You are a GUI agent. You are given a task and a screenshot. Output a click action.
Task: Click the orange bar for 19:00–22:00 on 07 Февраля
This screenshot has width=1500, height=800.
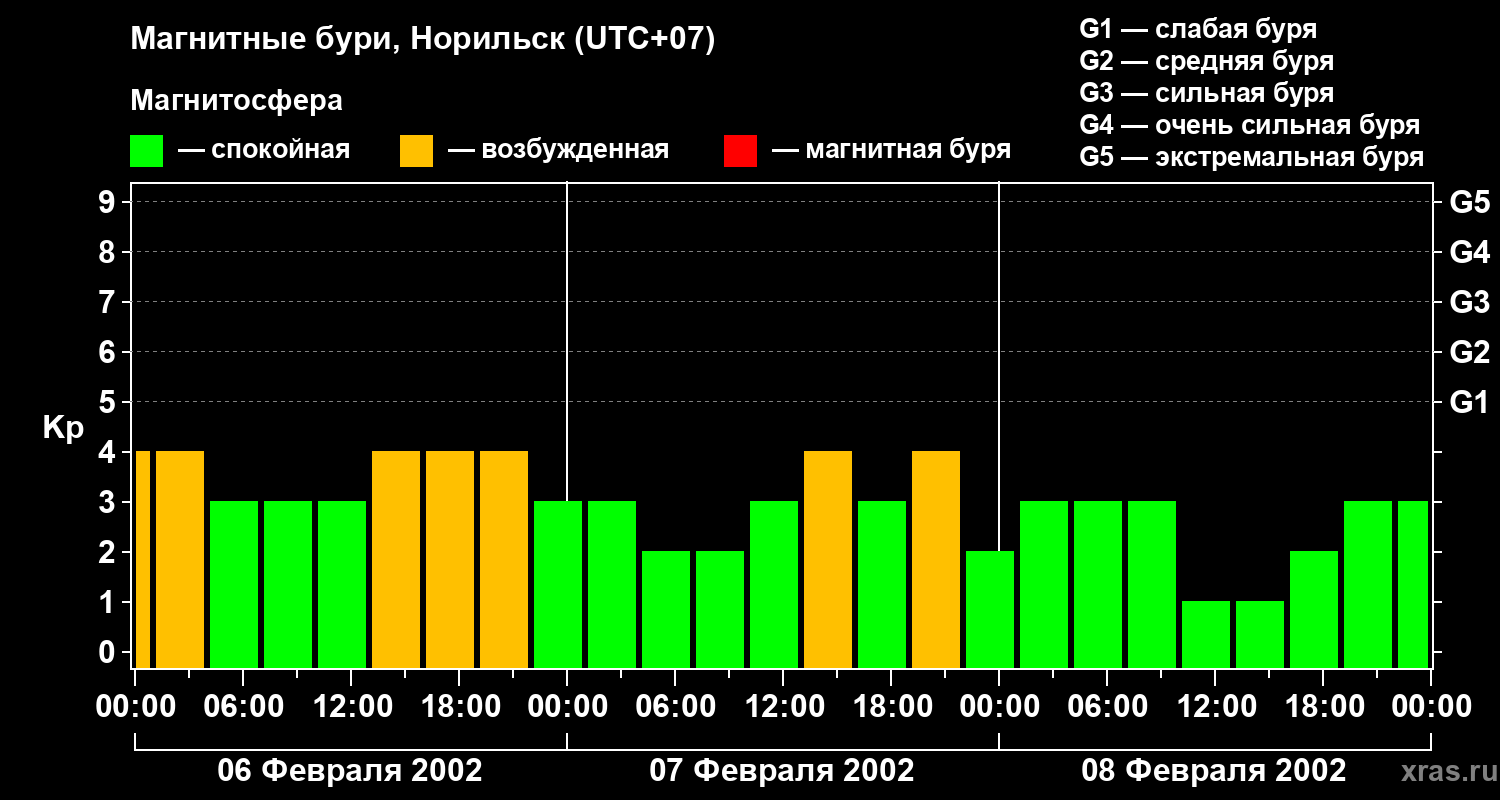click(x=936, y=559)
